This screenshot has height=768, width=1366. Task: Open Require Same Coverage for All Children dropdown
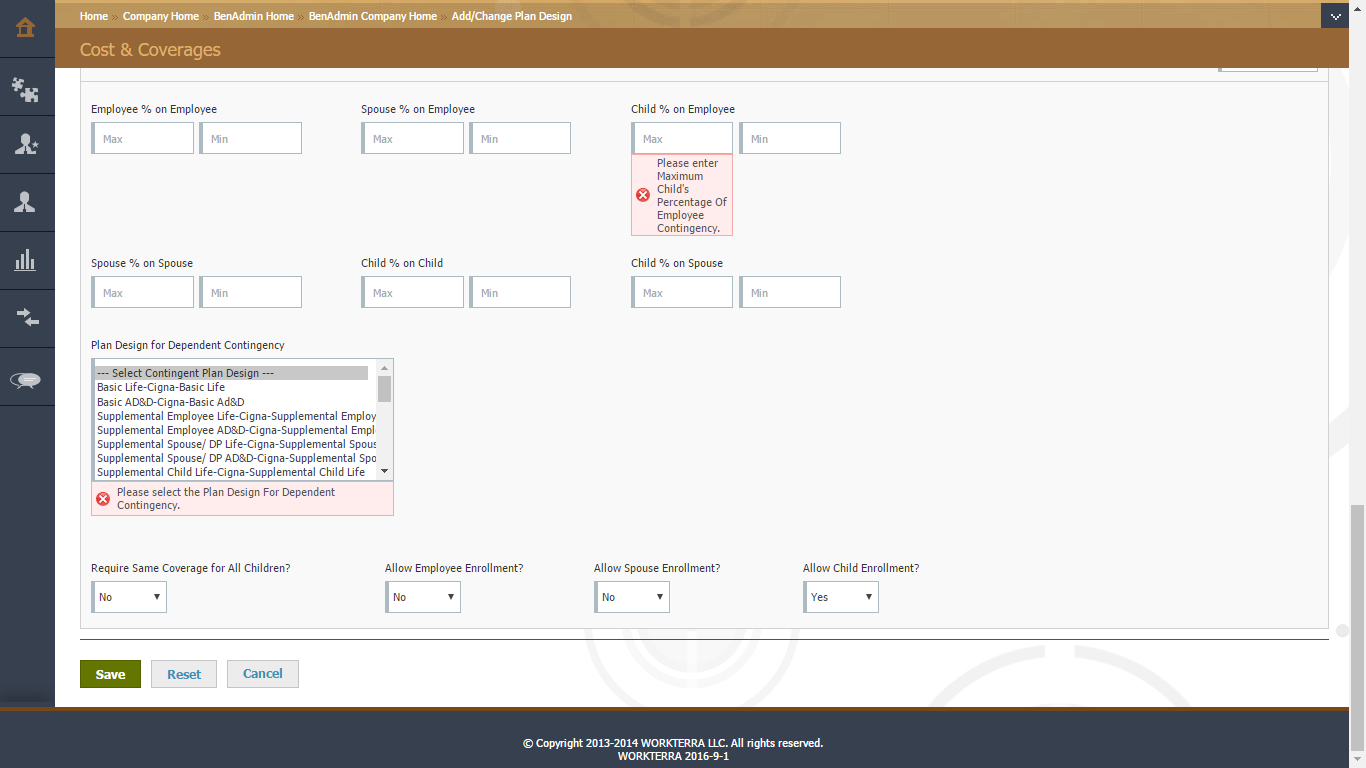pos(129,597)
